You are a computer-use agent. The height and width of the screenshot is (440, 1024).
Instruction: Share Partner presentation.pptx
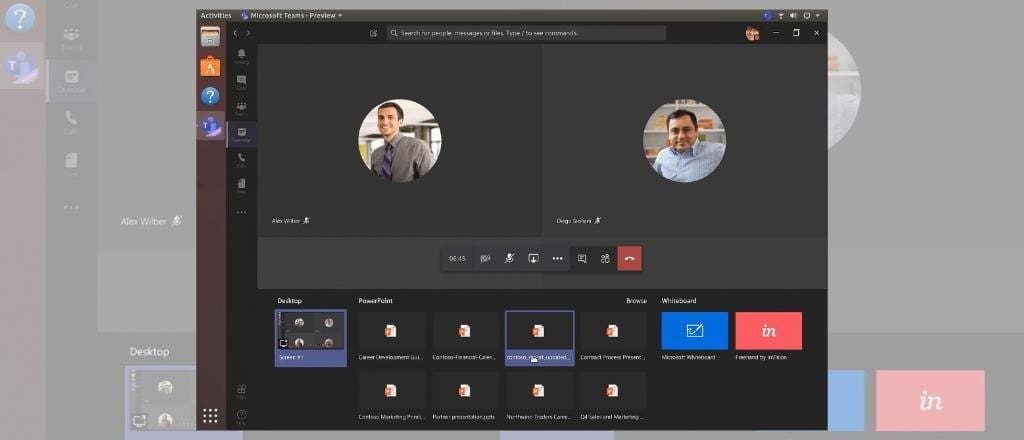point(465,396)
